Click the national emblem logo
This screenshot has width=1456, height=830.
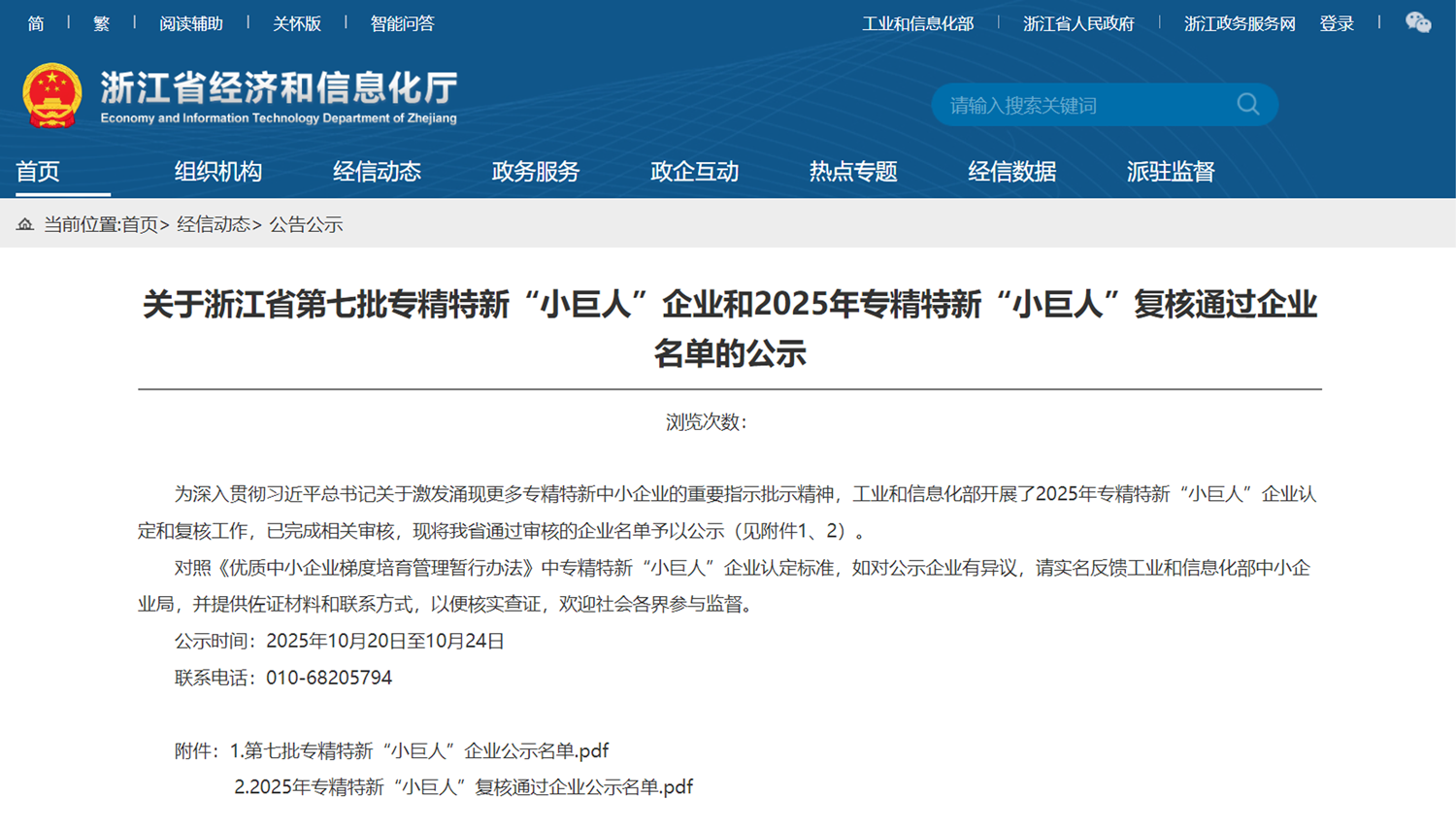(51, 95)
